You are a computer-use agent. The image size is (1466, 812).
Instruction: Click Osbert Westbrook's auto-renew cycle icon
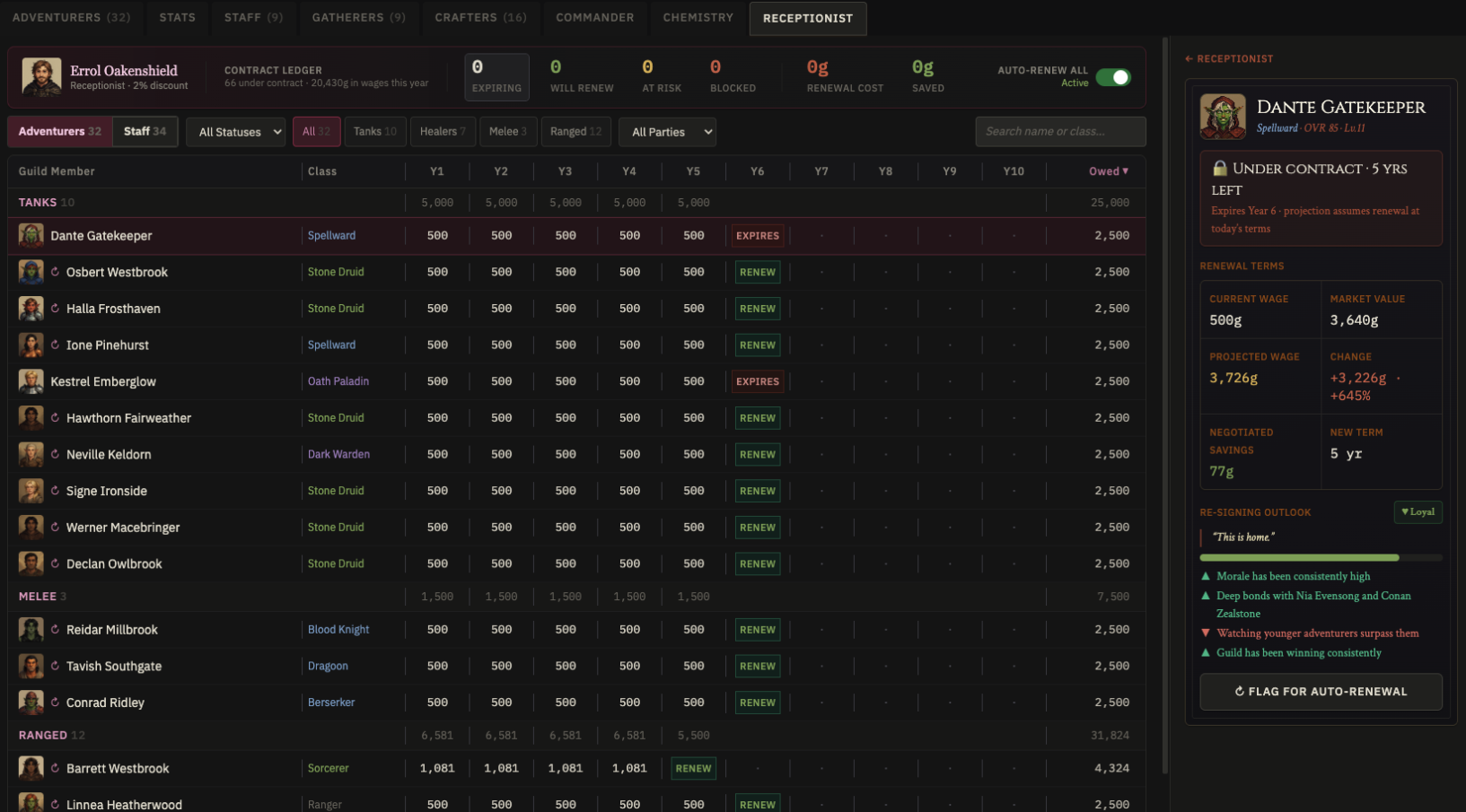pos(55,272)
